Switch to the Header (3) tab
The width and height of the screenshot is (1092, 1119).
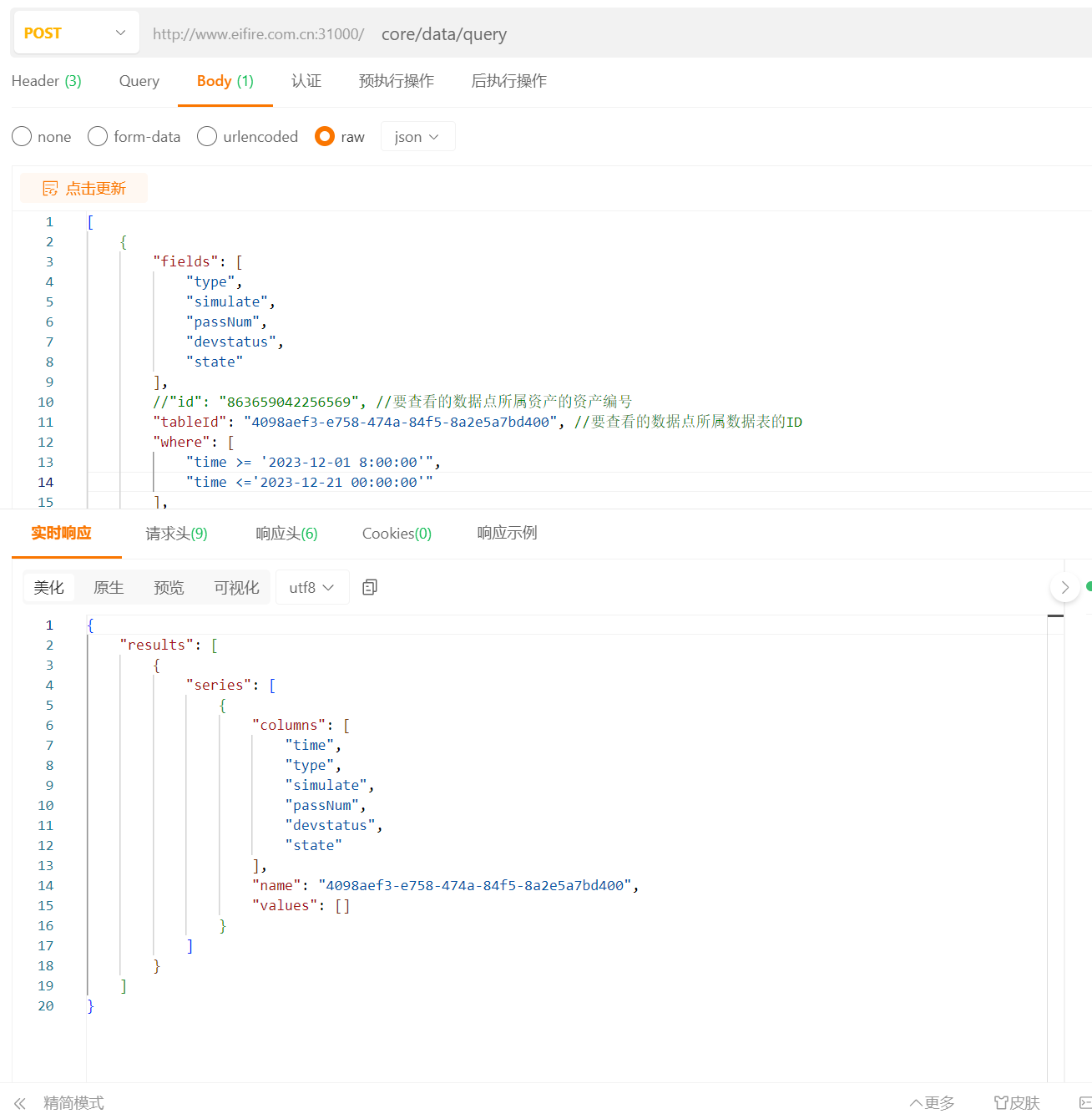tap(47, 81)
